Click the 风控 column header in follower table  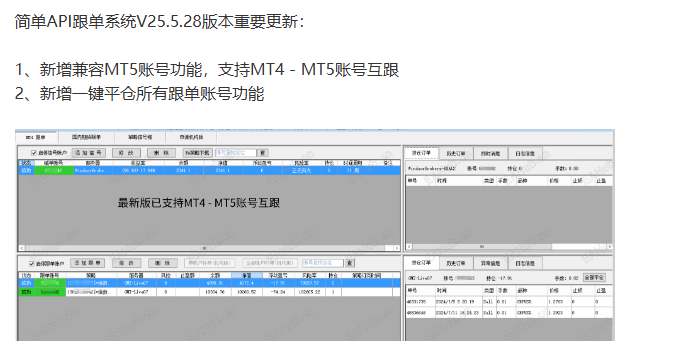click(x=166, y=275)
